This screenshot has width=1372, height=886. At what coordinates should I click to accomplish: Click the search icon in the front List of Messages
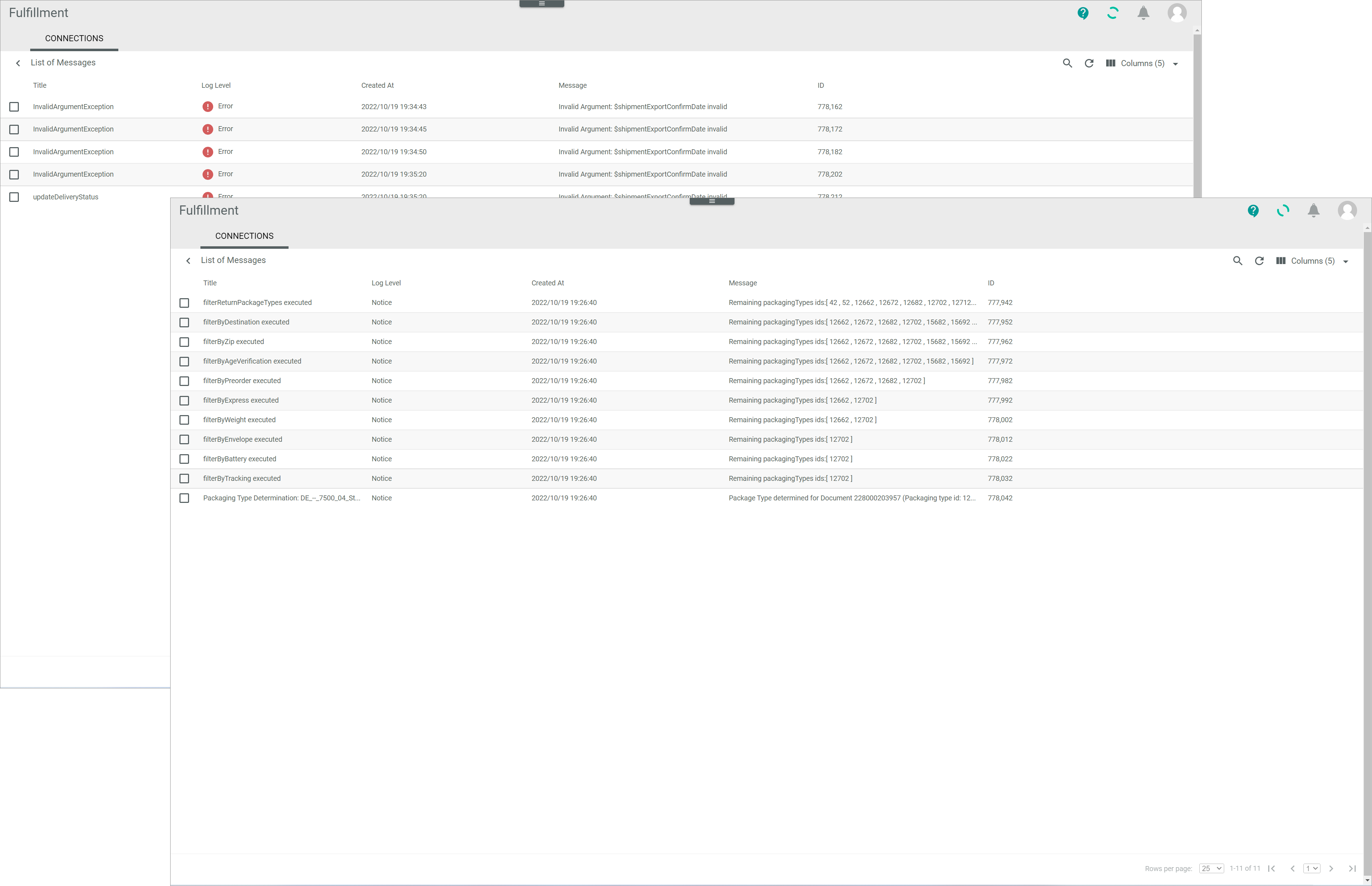click(1237, 261)
